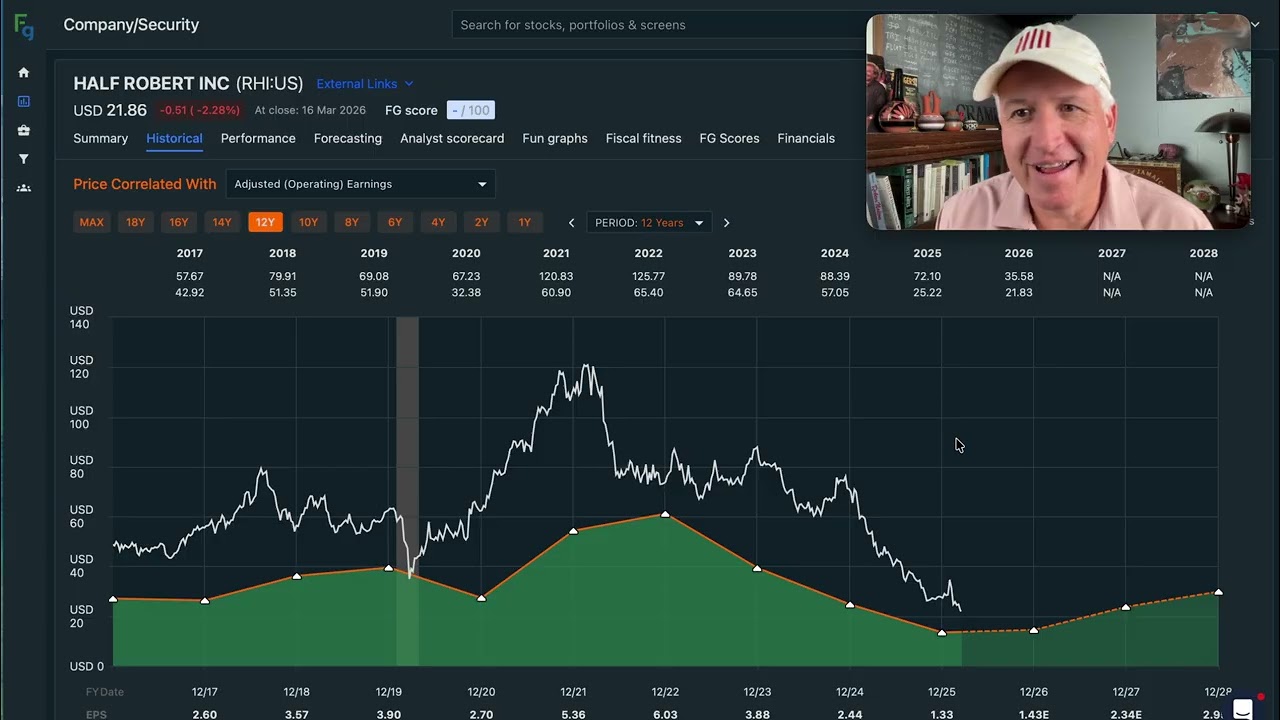This screenshot has height=720, width=1280.
Task: Click the 2021 column header
Action: pos(556,253)
